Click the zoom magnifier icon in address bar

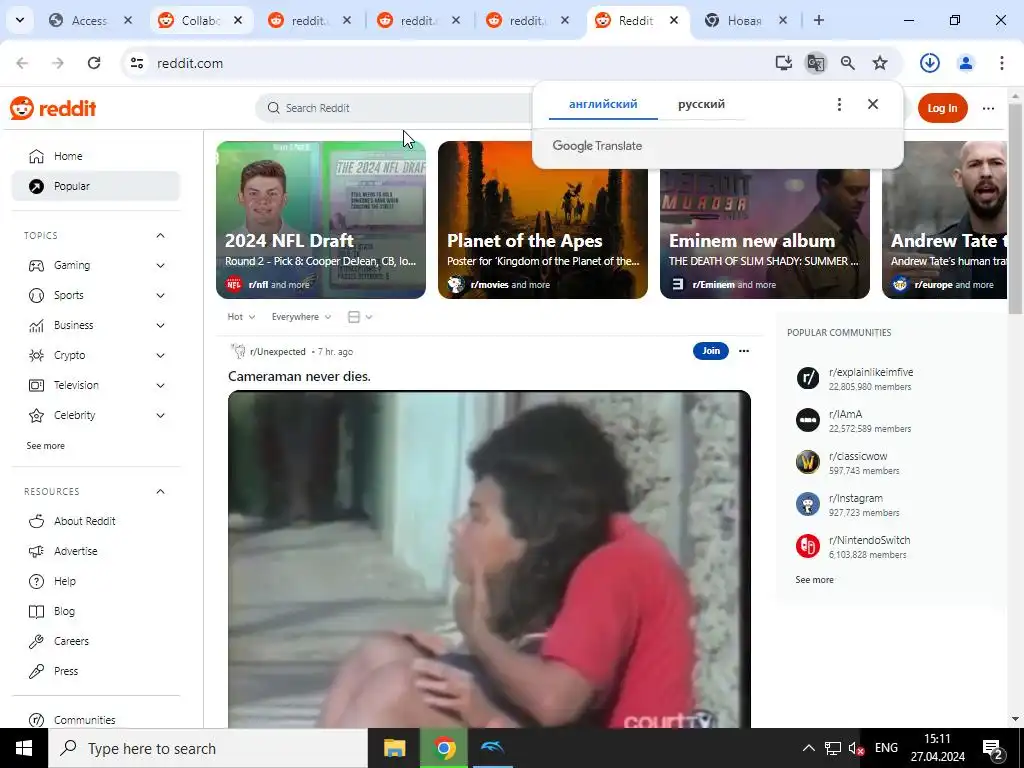pyautogui.click(x=848, y=63)
